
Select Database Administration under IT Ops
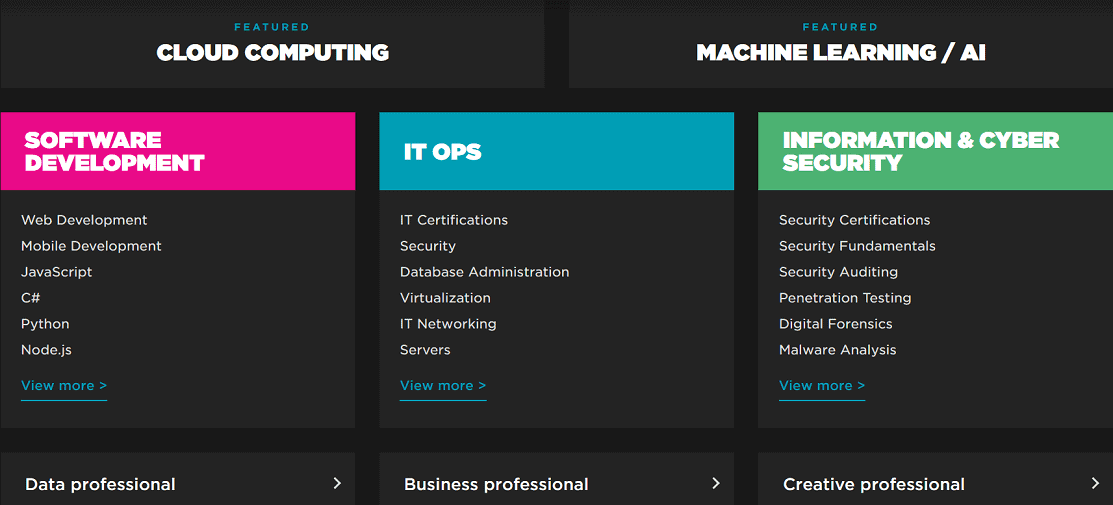pos(484,272)
